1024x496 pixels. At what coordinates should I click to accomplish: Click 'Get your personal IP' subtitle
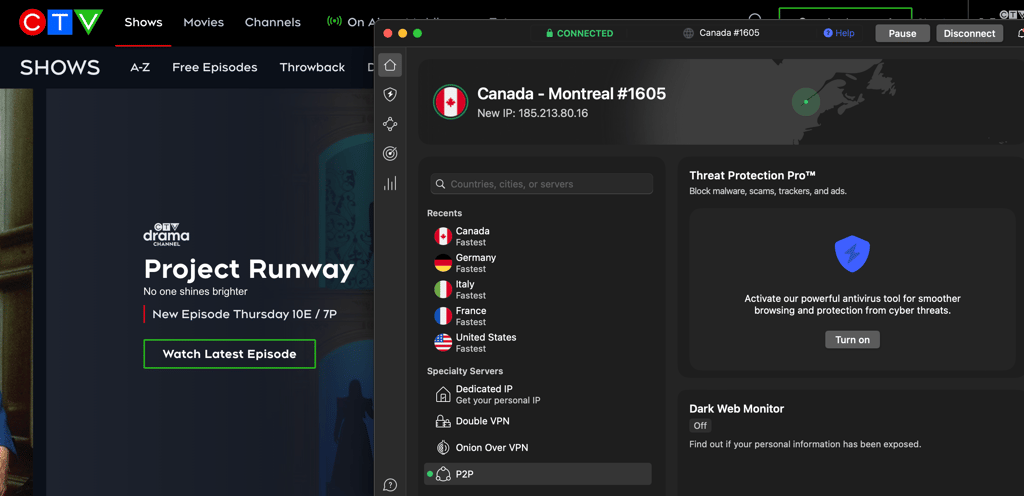click(x=498, y=400)
